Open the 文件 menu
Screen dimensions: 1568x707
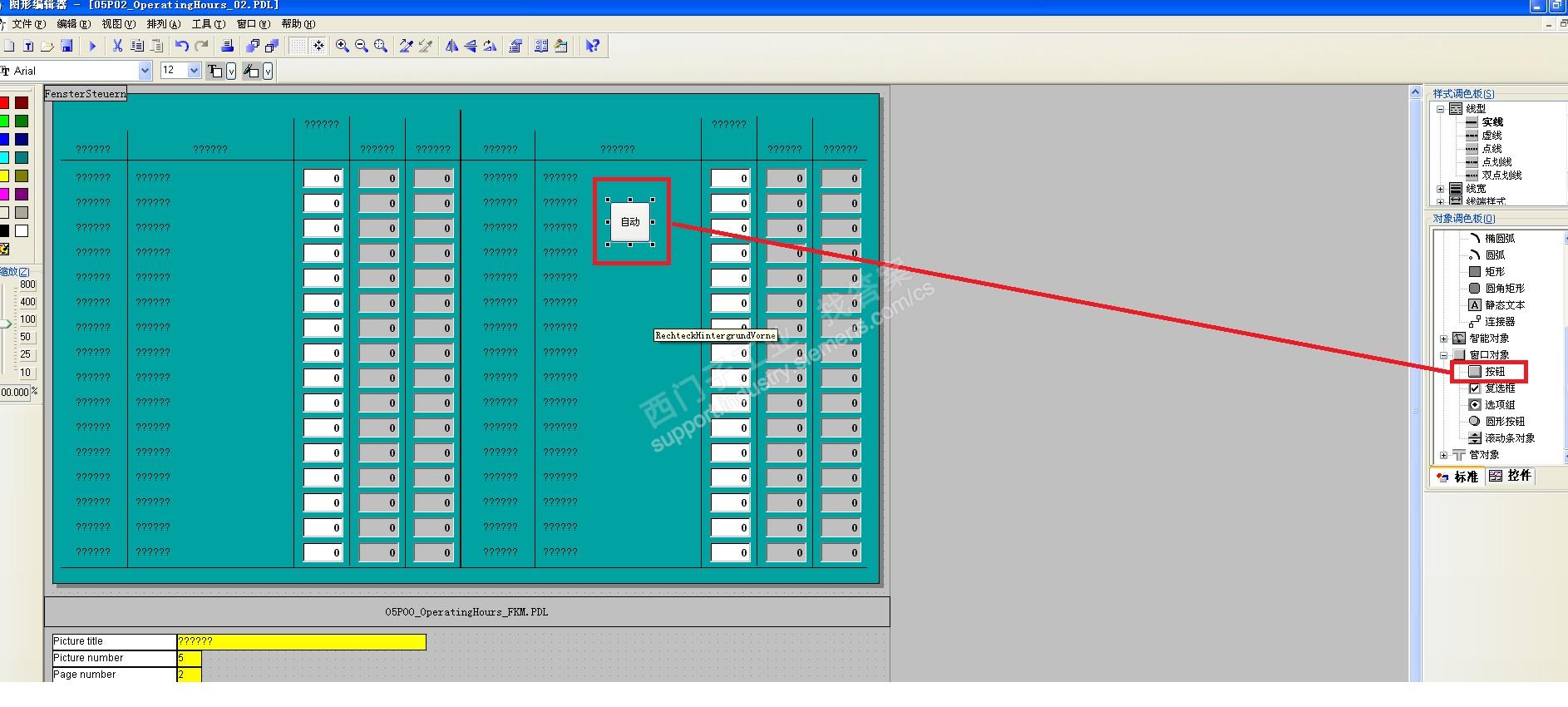click(28, 24)
